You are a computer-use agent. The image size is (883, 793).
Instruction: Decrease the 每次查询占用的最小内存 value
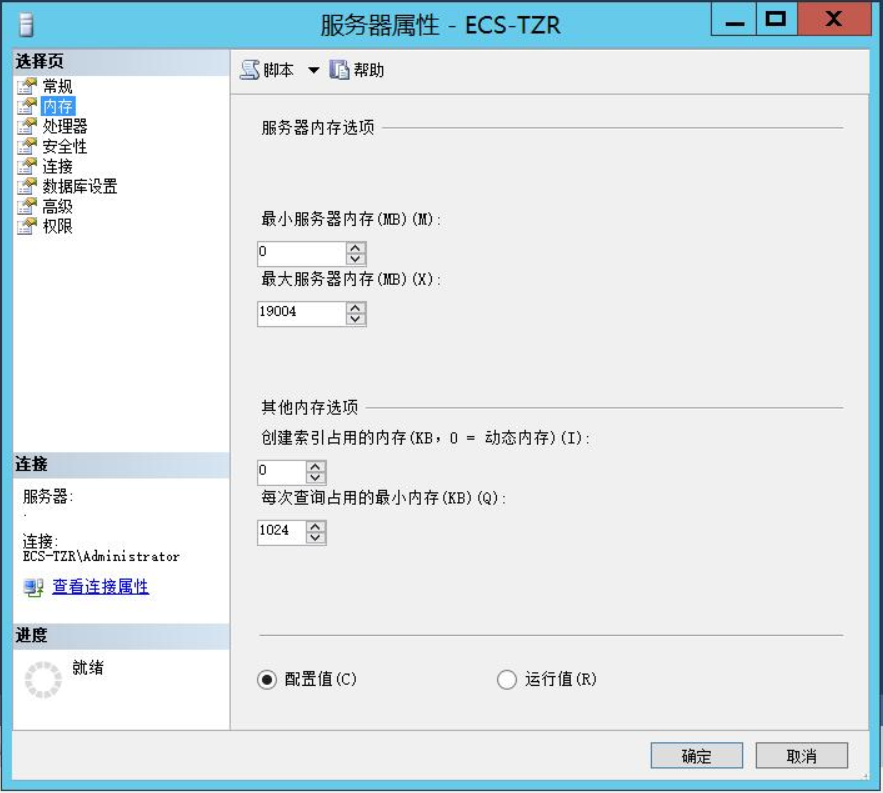click(315, 538)
